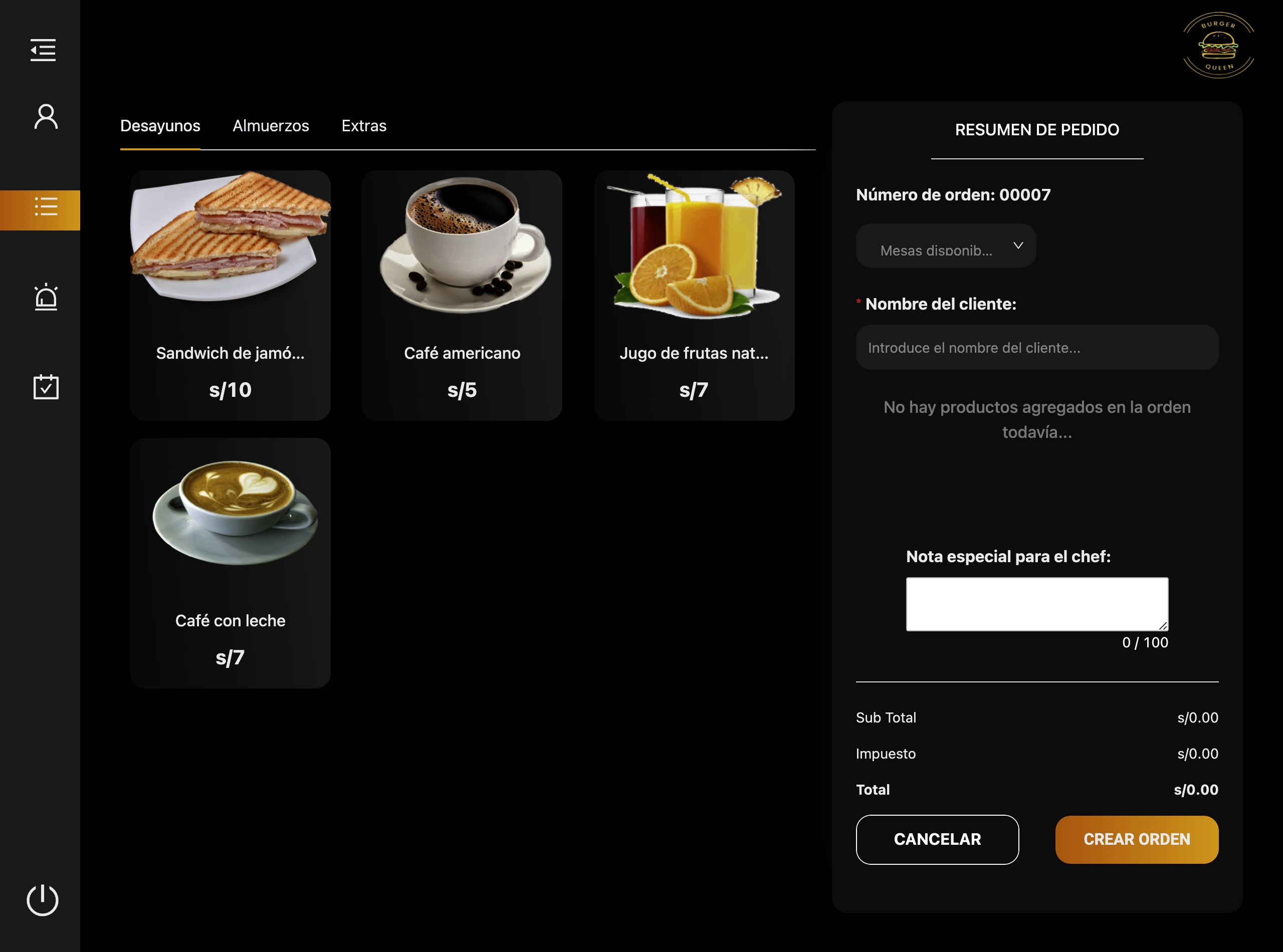Image resolution: width=1283 pixels, height=952 pixels.
Task: Click CREAR ORDEN button
Action: tap(1137, 840)
